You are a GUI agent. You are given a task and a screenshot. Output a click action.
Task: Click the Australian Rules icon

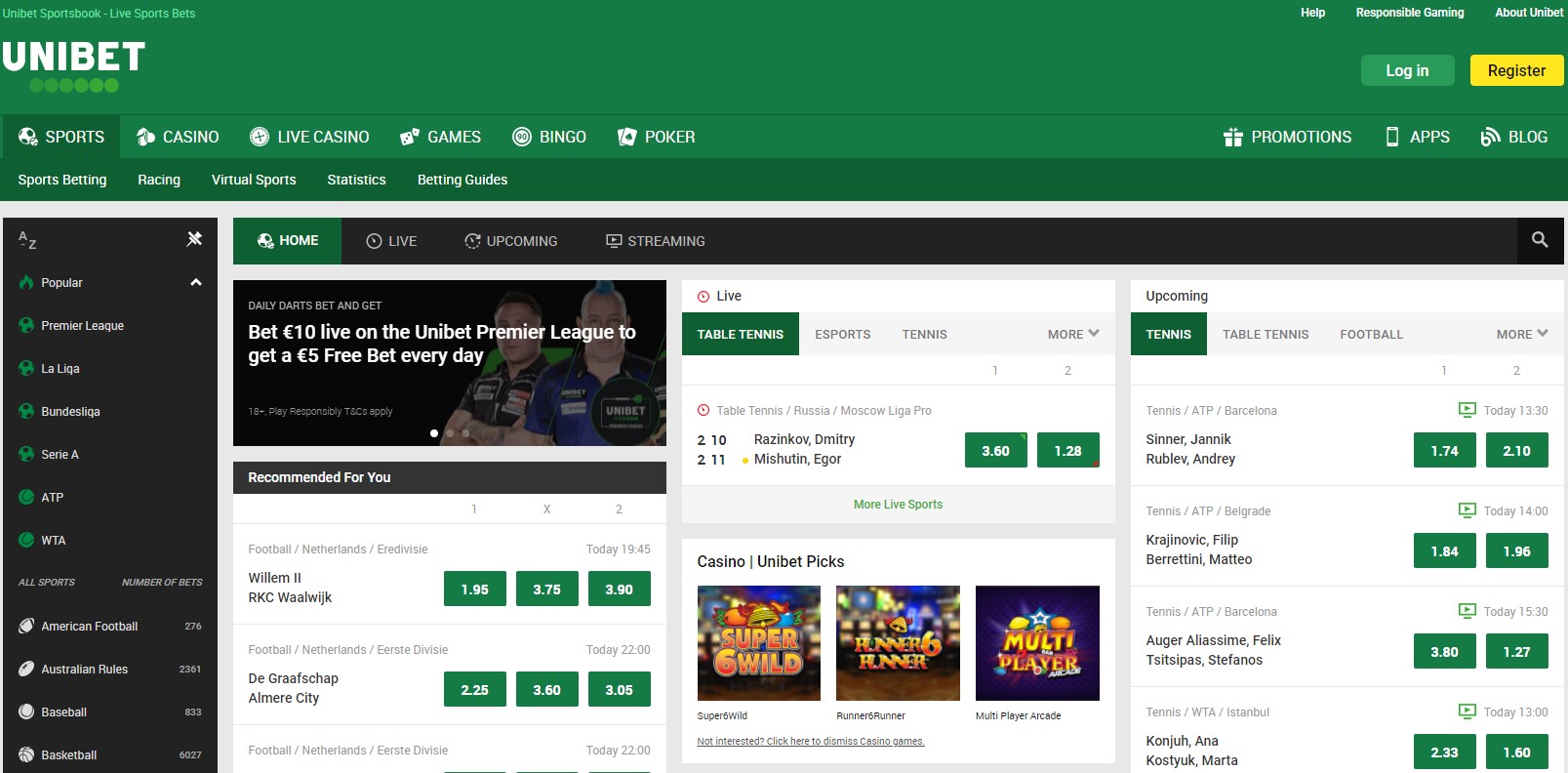coord(26,669)
